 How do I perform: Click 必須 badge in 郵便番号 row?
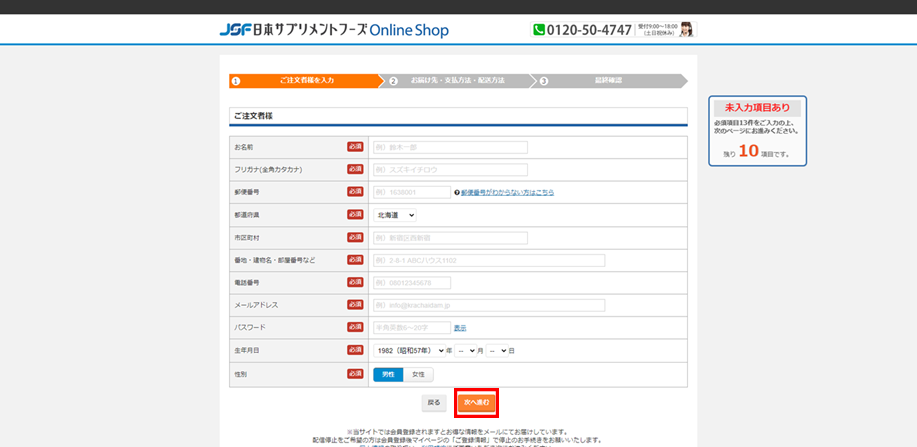pyautogui.click(x=355, y=191)
